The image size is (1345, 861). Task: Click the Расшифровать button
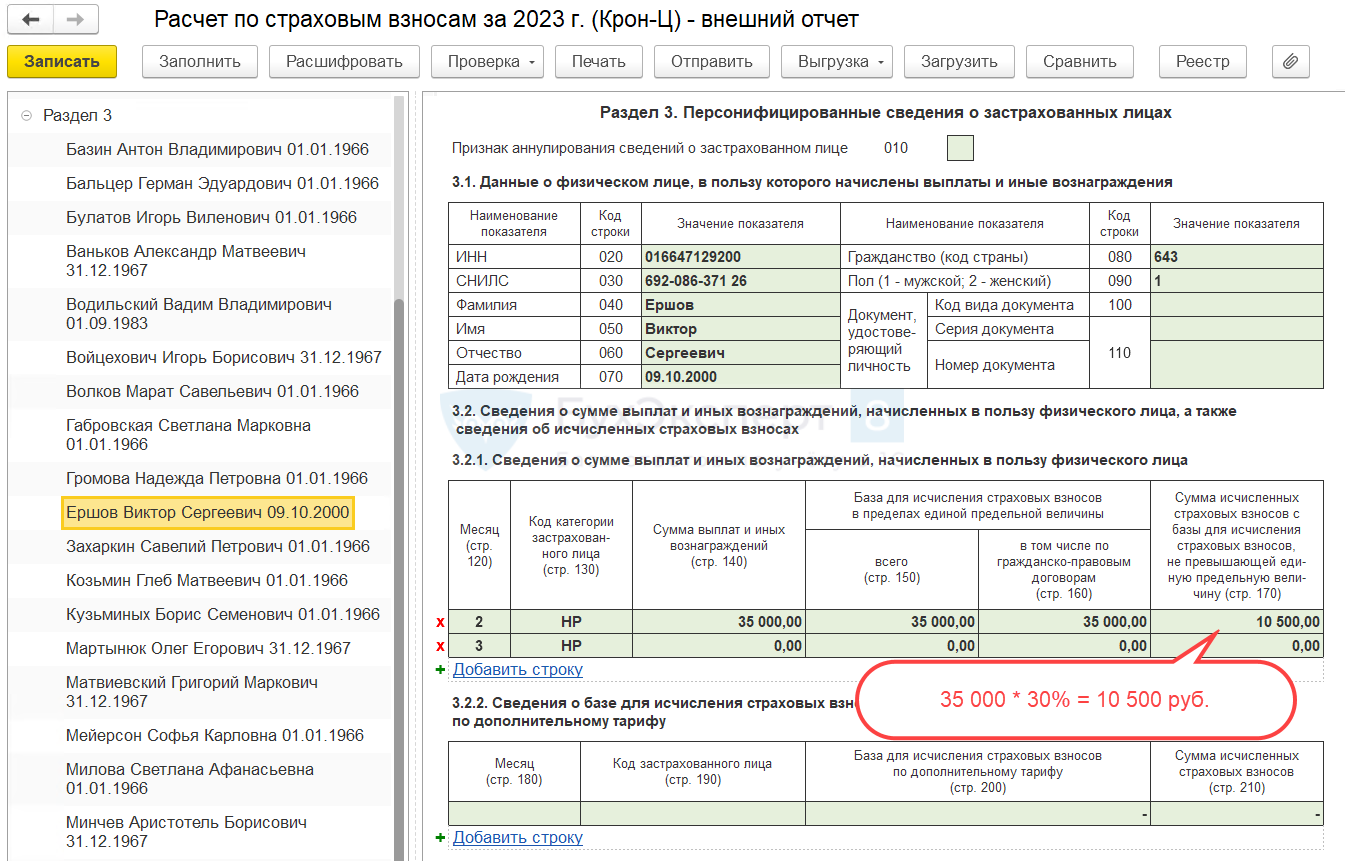[x=344, y=61]
